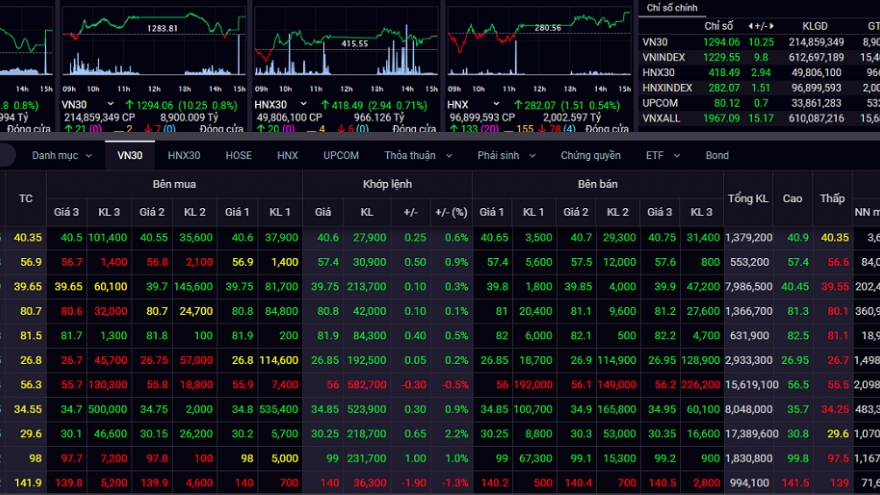Select the UPCOM tab

[x=341, y=155]
